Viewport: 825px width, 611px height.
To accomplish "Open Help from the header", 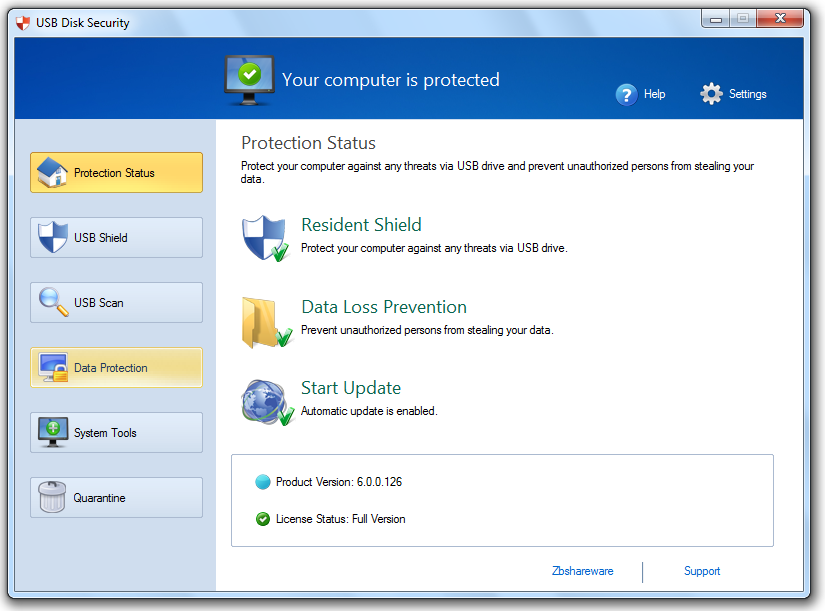I will click(x=641, y=95).
